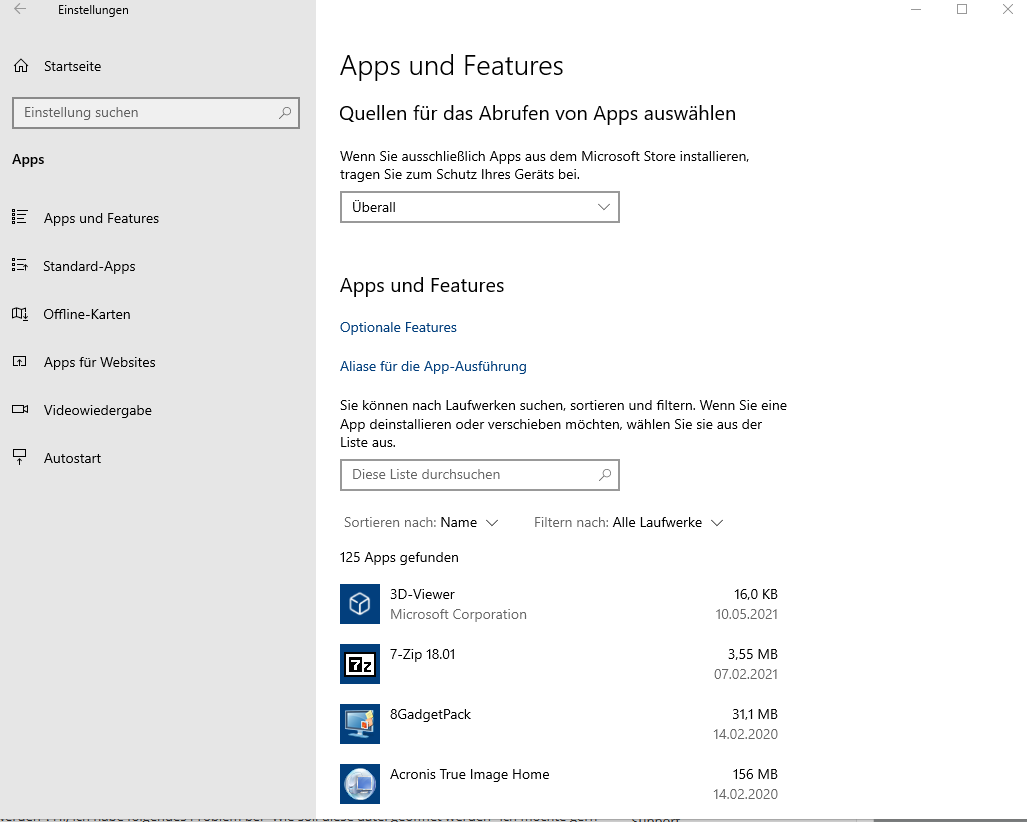Maximize the Einstellungen window

pos(962,9)
